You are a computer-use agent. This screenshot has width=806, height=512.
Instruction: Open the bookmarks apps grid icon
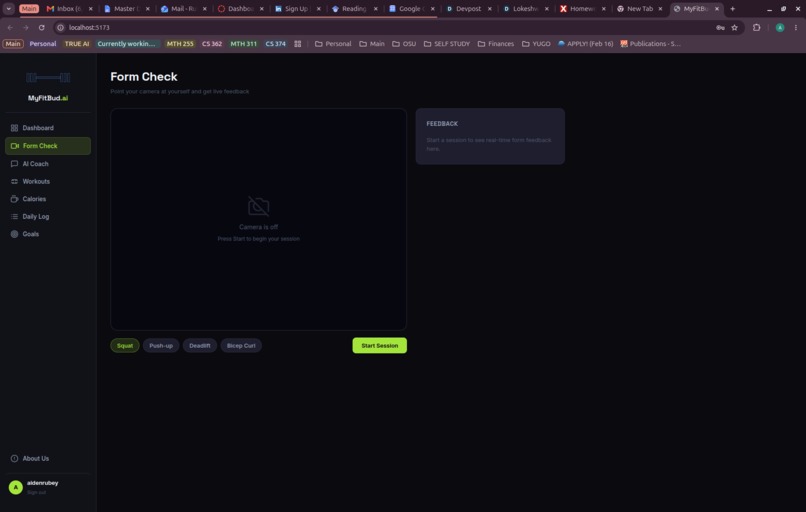point(298,44)
